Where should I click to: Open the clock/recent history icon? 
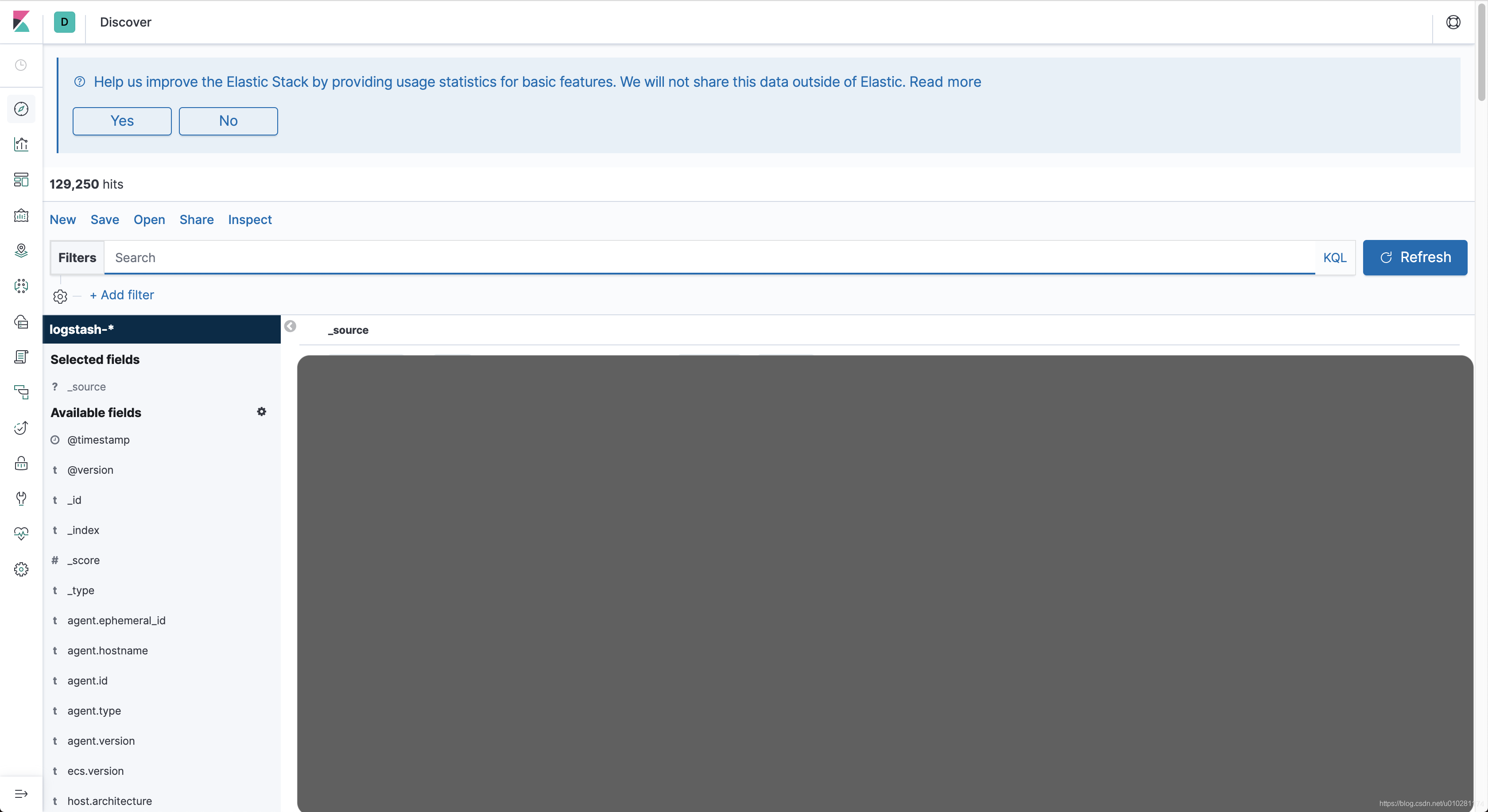22,66
